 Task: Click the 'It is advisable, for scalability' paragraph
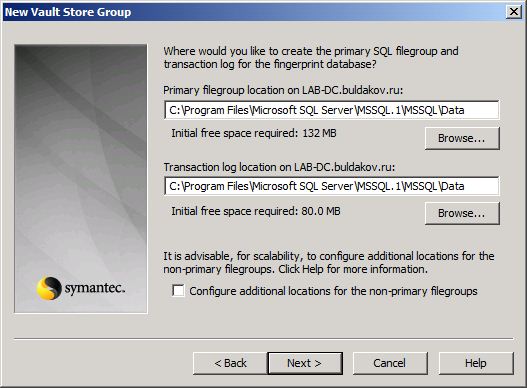click(x=329, y=263)
